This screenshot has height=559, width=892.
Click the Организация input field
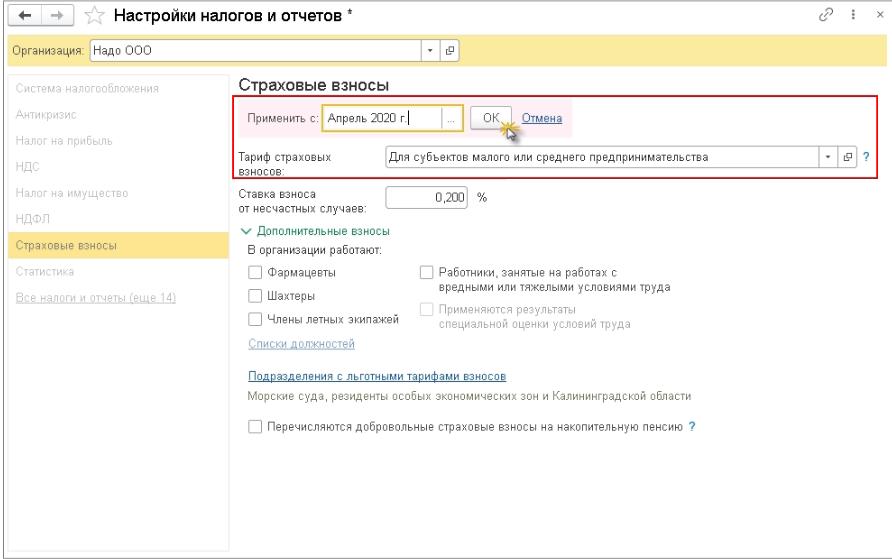255,51
